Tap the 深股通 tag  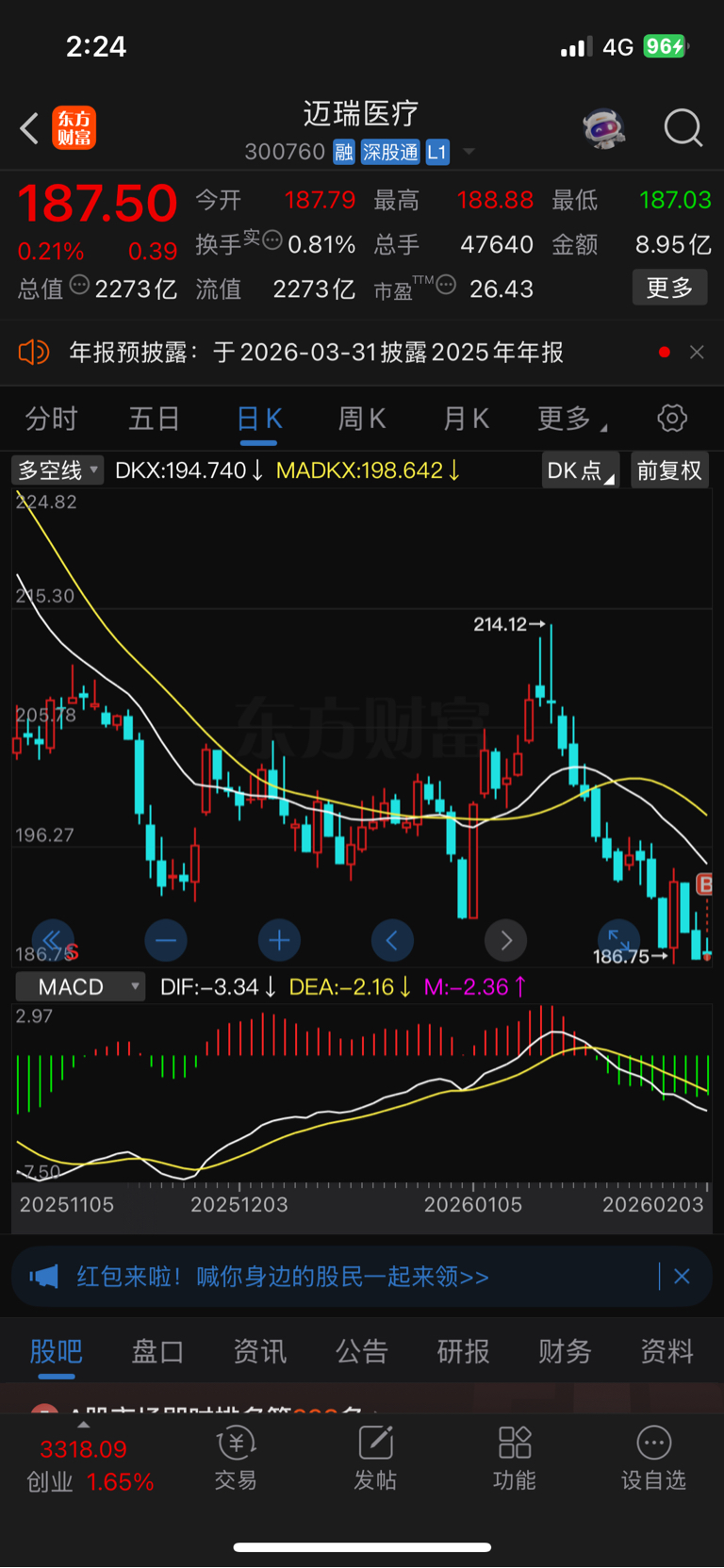pos(390,152)
